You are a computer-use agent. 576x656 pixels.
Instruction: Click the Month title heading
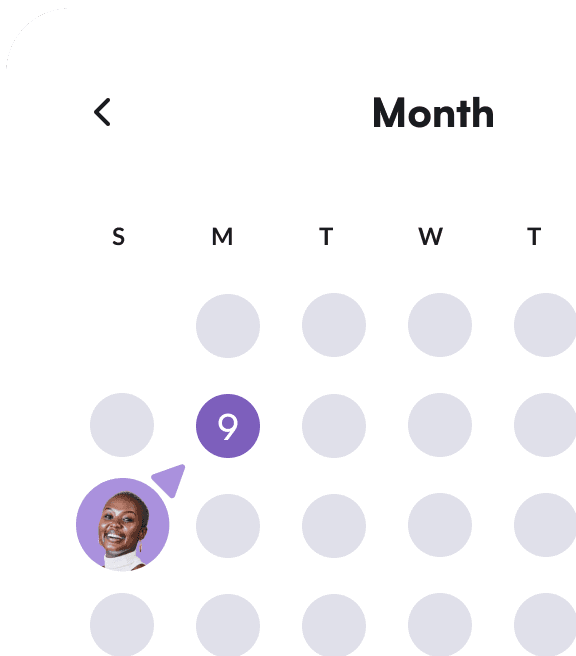point(433,113)
